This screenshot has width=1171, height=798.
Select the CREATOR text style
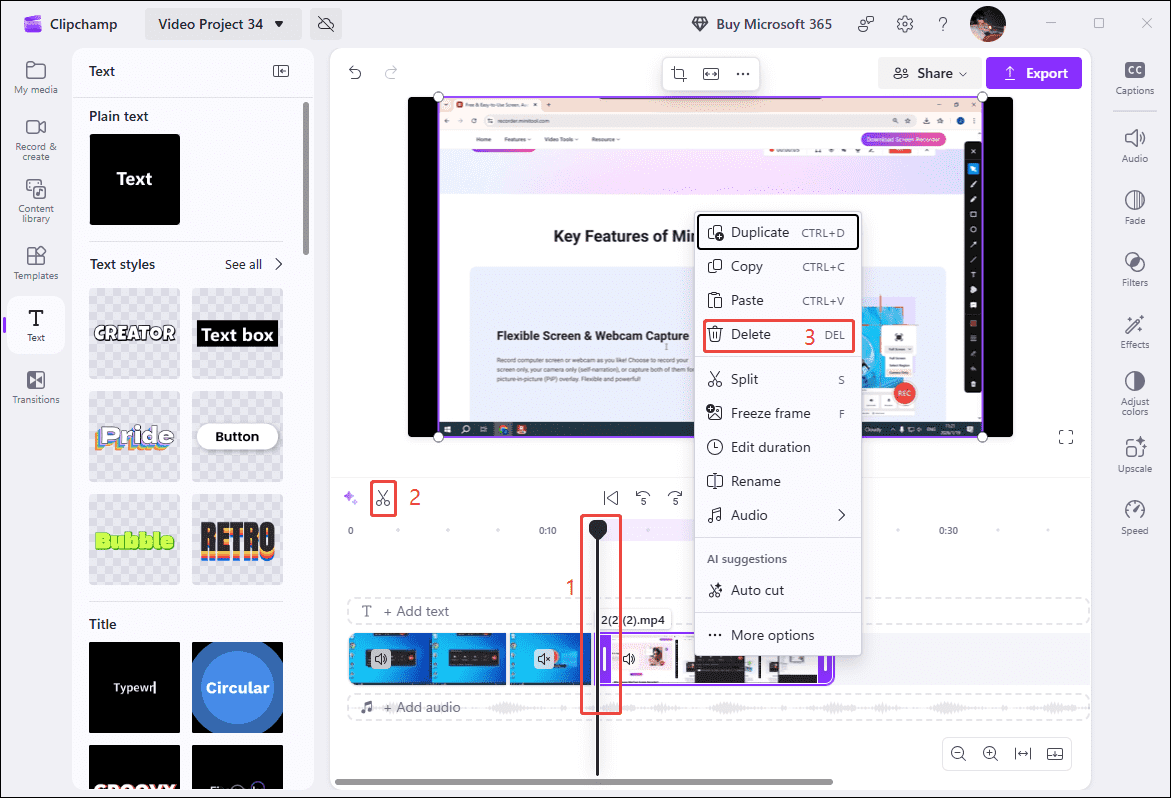click(134, 333)
